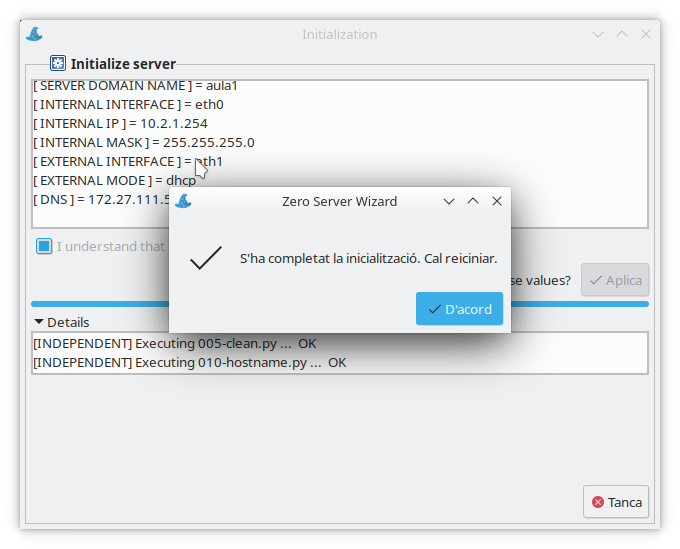Select the SERVER DOMAIN NAME line
The height and width of the screenshot is (549, 680).
point(136,86)
